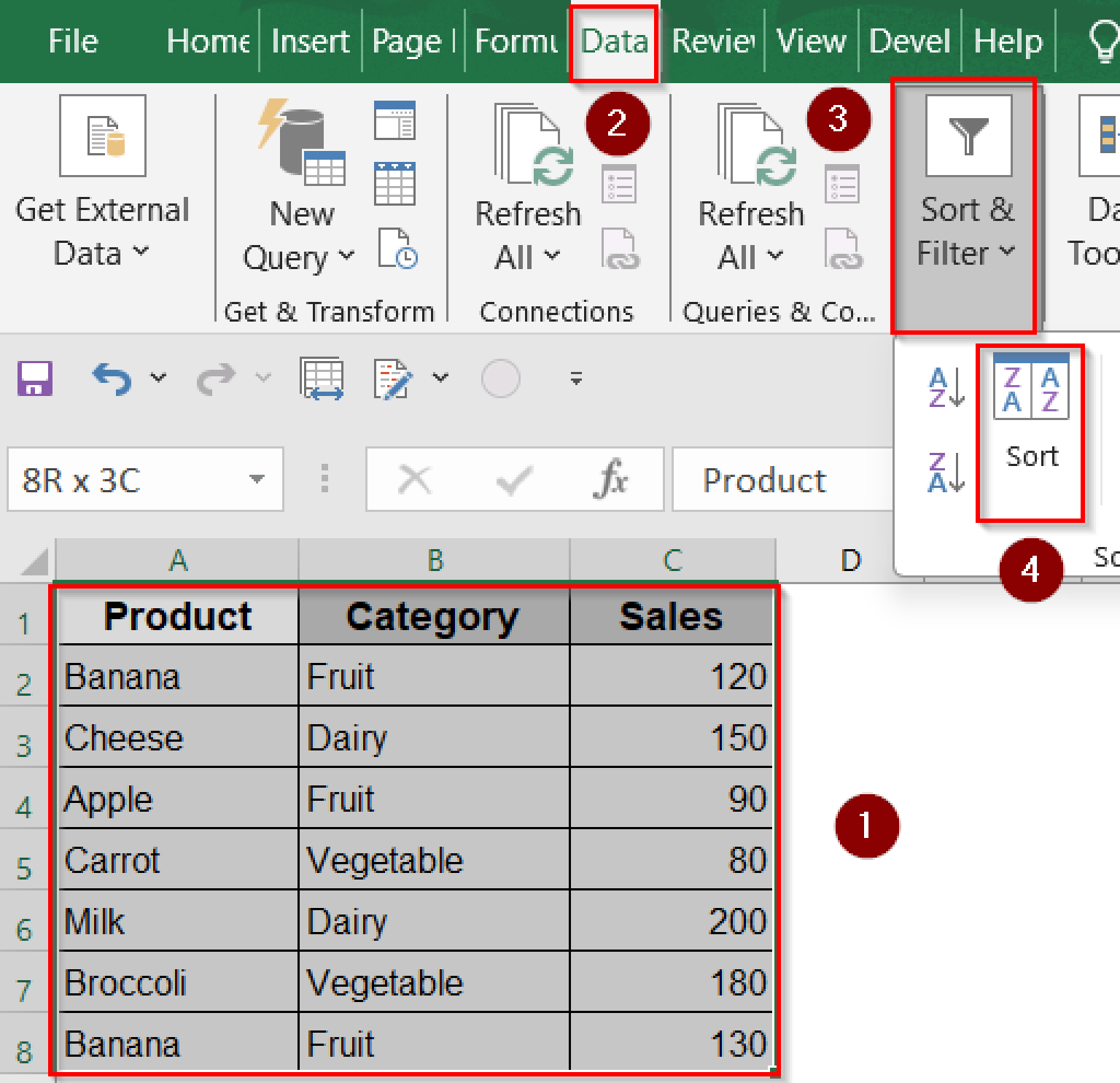The image size is (1120, 1083).
Task: Click the Sort Z to A icon
Action: click(944, 474)
